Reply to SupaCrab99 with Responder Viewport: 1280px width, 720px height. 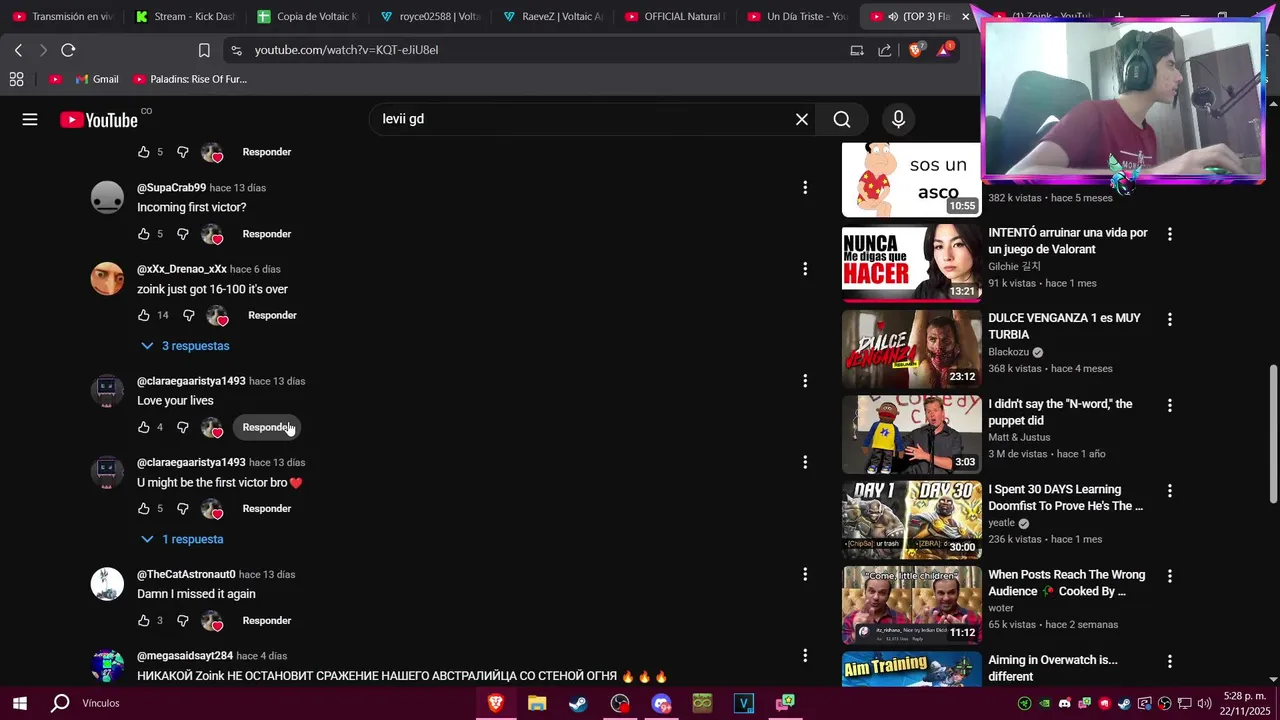(x=267, y=234)
